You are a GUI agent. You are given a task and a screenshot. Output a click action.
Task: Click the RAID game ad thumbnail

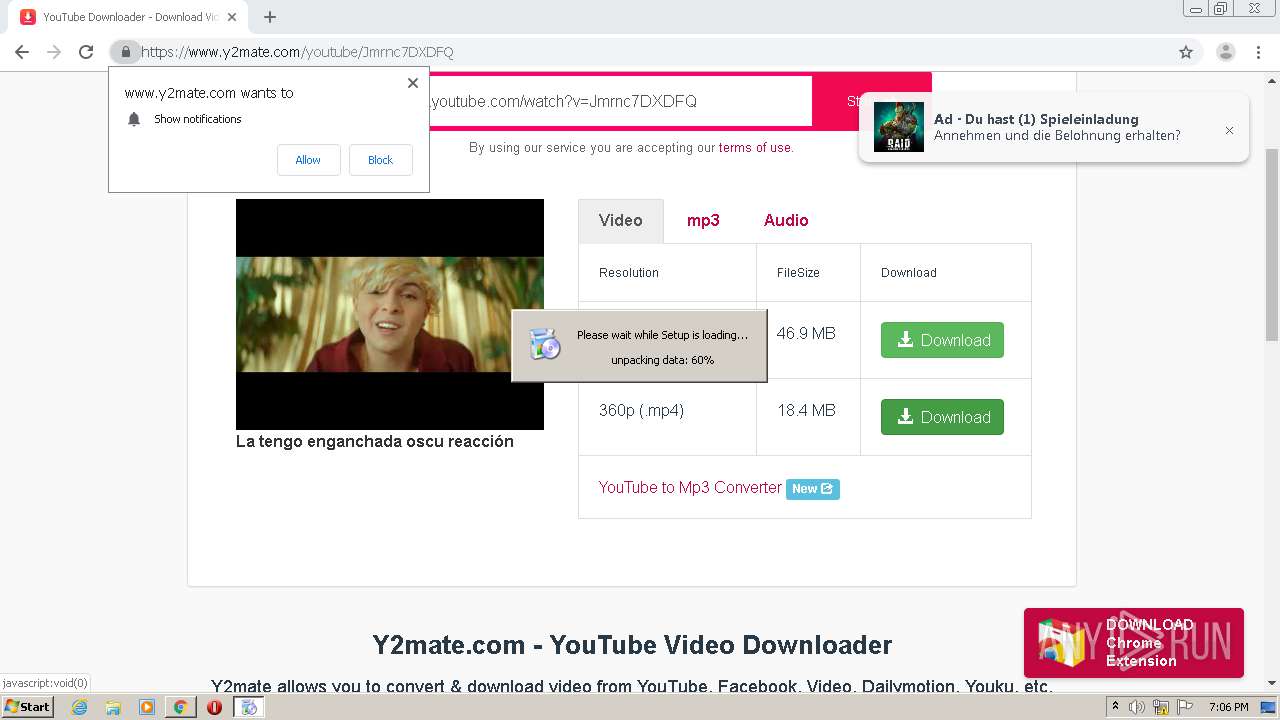(x=898, y=127)
